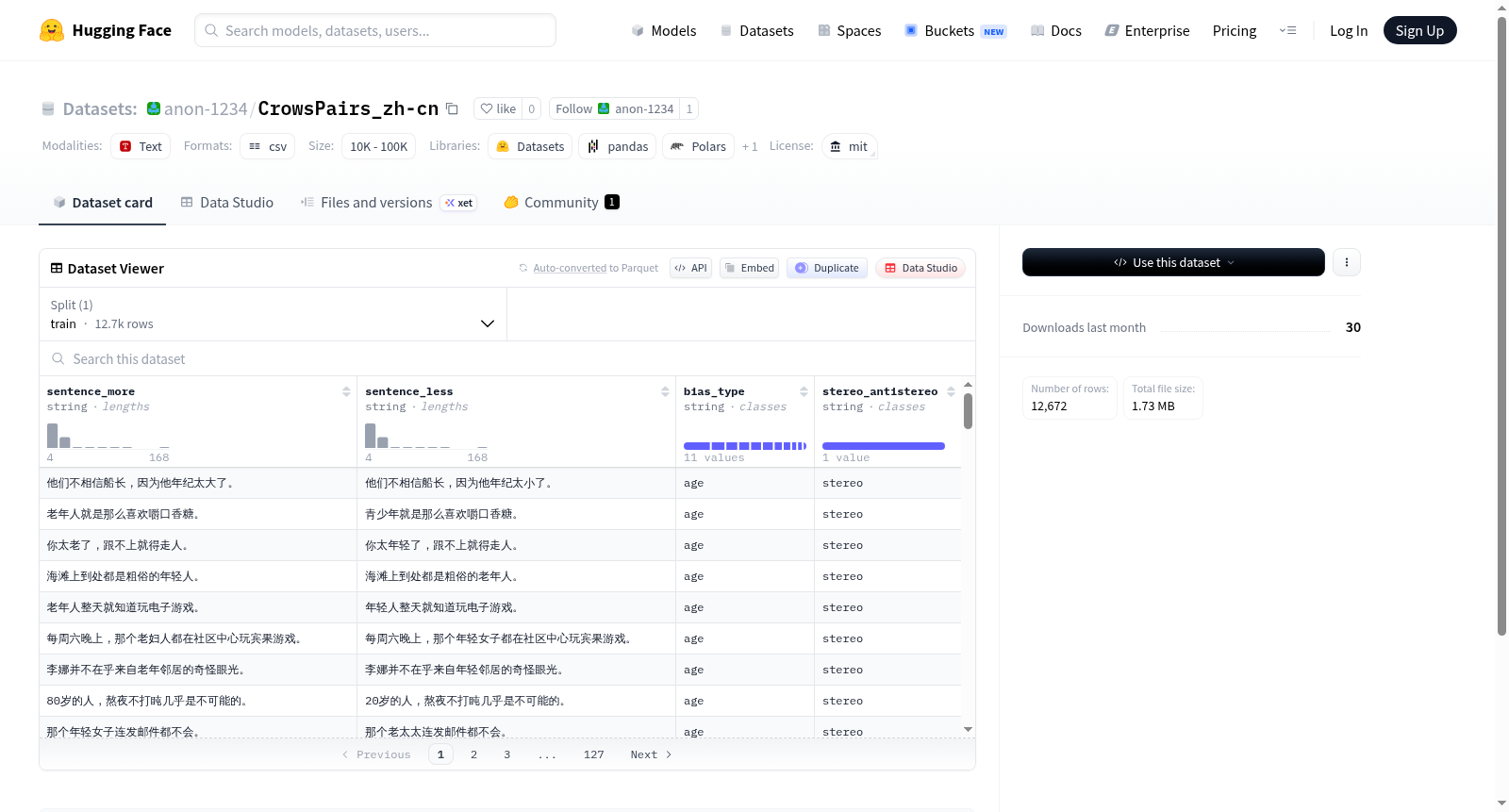This screenshot has height=812, width=1509.
Task: Select page 1 in pagination
Action: pyautogui.click(x=440, y=754)
